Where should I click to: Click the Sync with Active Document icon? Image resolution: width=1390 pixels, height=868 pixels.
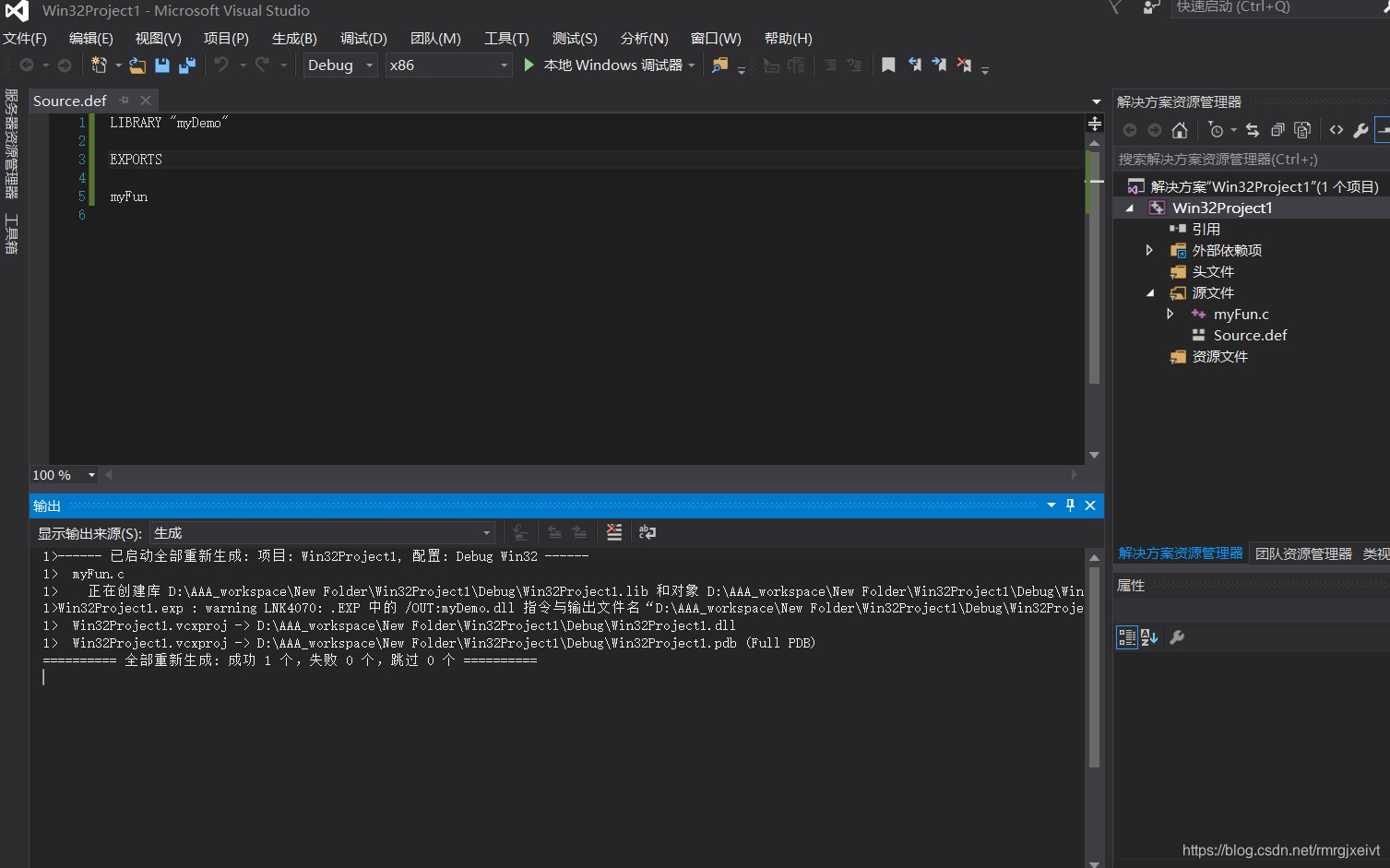(x=1252, y=130)
